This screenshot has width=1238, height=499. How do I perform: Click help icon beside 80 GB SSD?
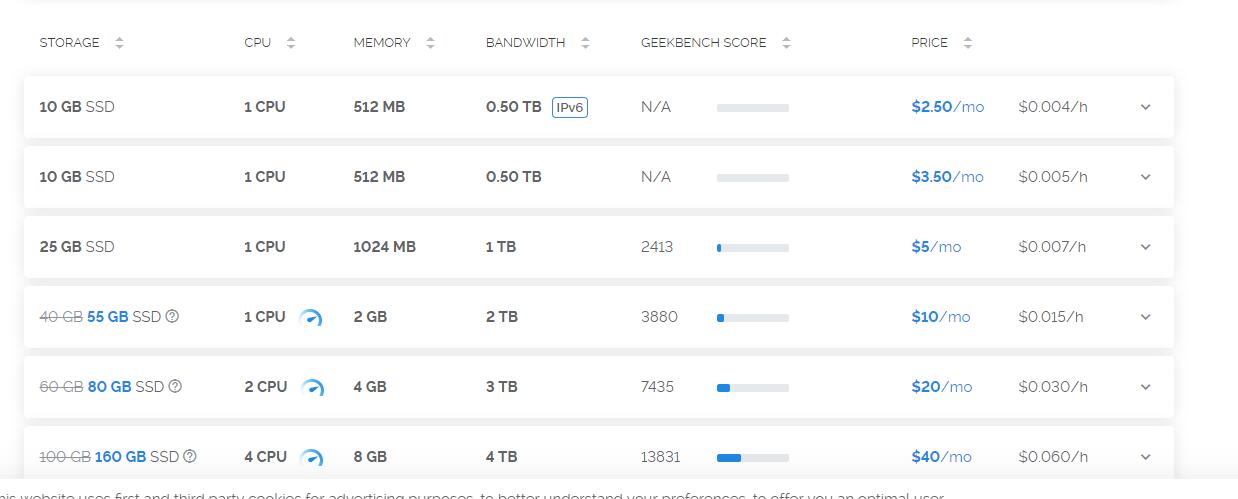(175, 386)
